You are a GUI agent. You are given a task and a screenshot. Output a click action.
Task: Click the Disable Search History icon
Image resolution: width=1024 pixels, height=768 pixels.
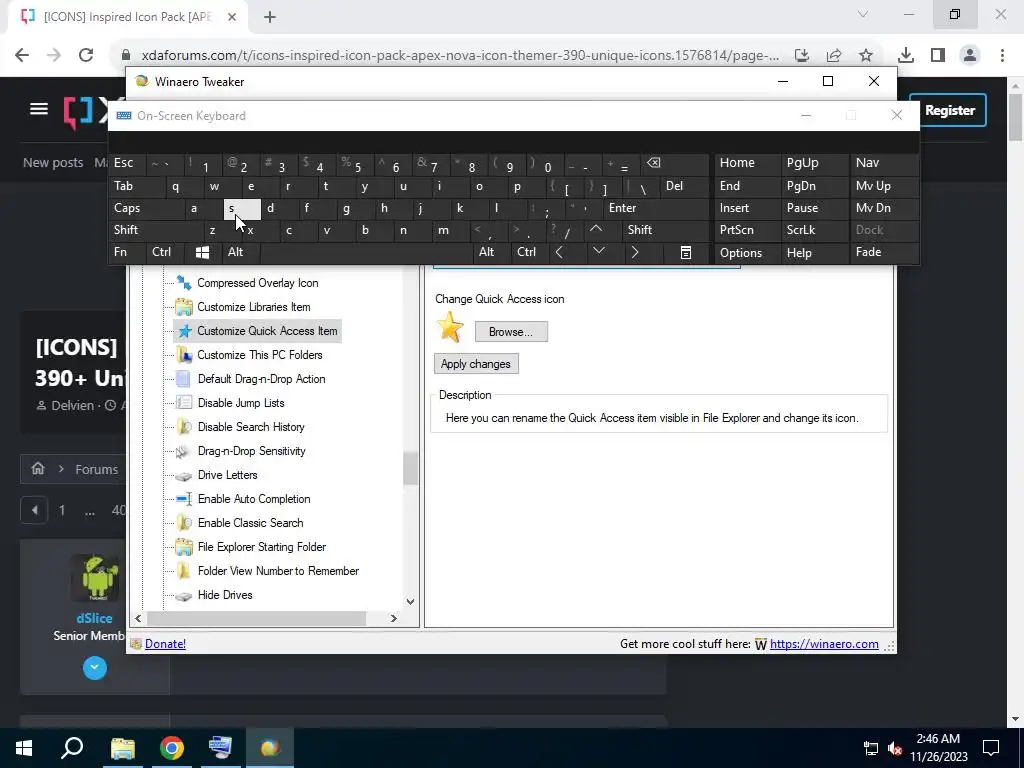[x=184, y=427]
